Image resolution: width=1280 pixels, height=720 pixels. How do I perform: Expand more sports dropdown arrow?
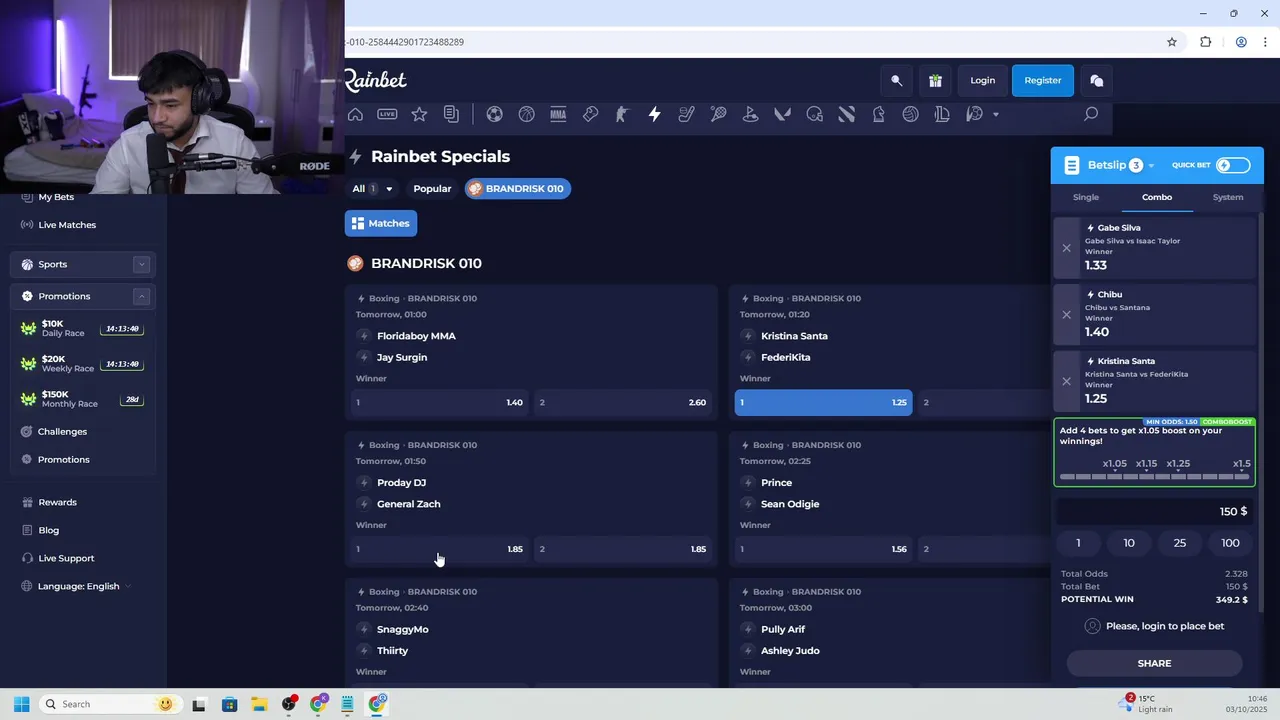coord(995,114)
